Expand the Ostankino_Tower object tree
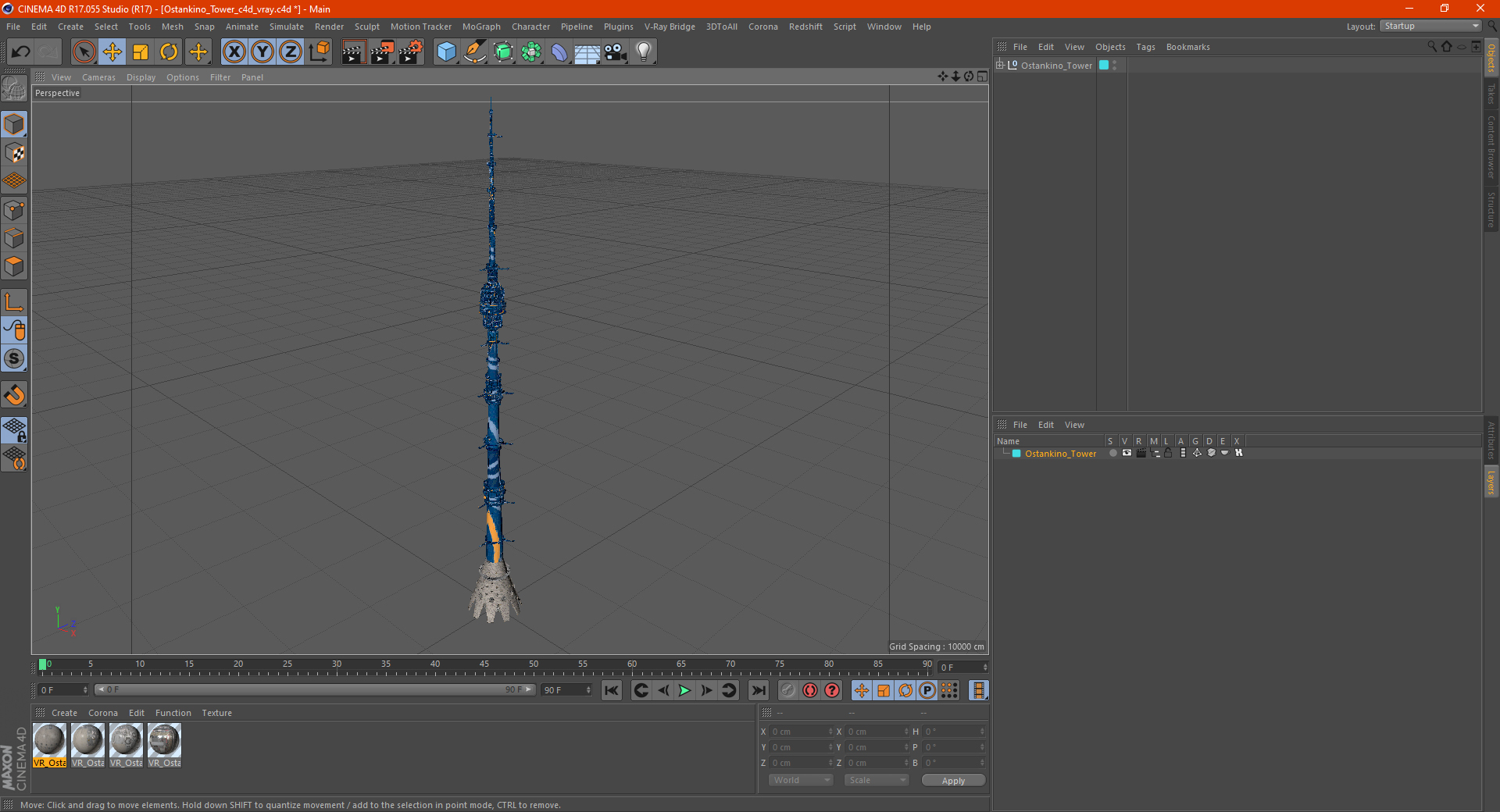This screenshot has width=1500, height=812. [999, 65]
